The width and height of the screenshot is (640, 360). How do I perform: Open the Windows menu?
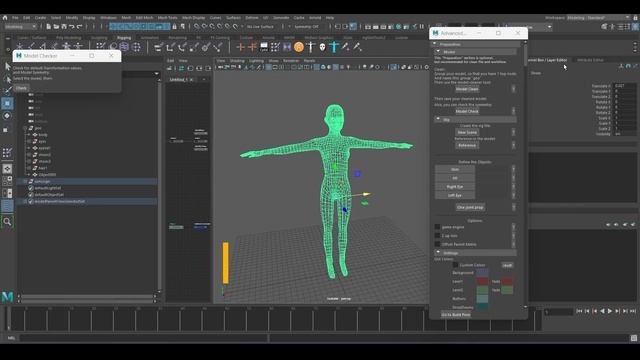108,18
